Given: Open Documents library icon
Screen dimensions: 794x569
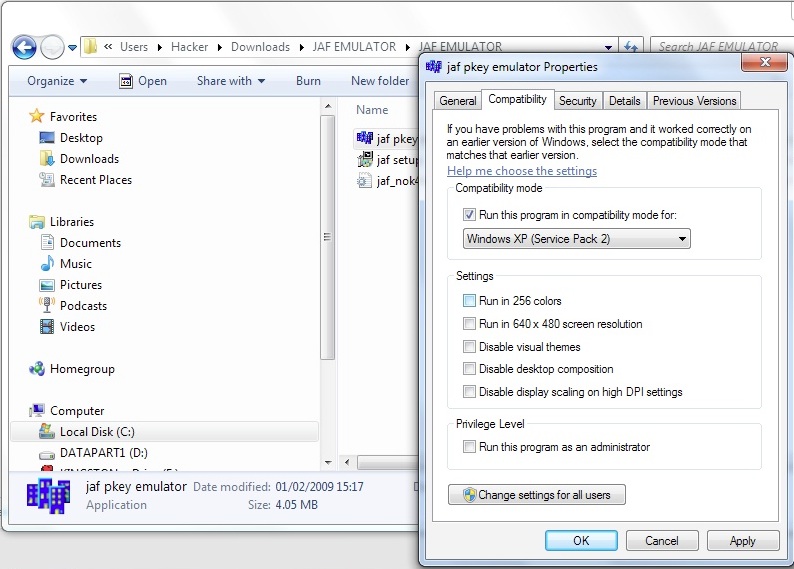Looking at the screenshot, I should pos(47,242).
